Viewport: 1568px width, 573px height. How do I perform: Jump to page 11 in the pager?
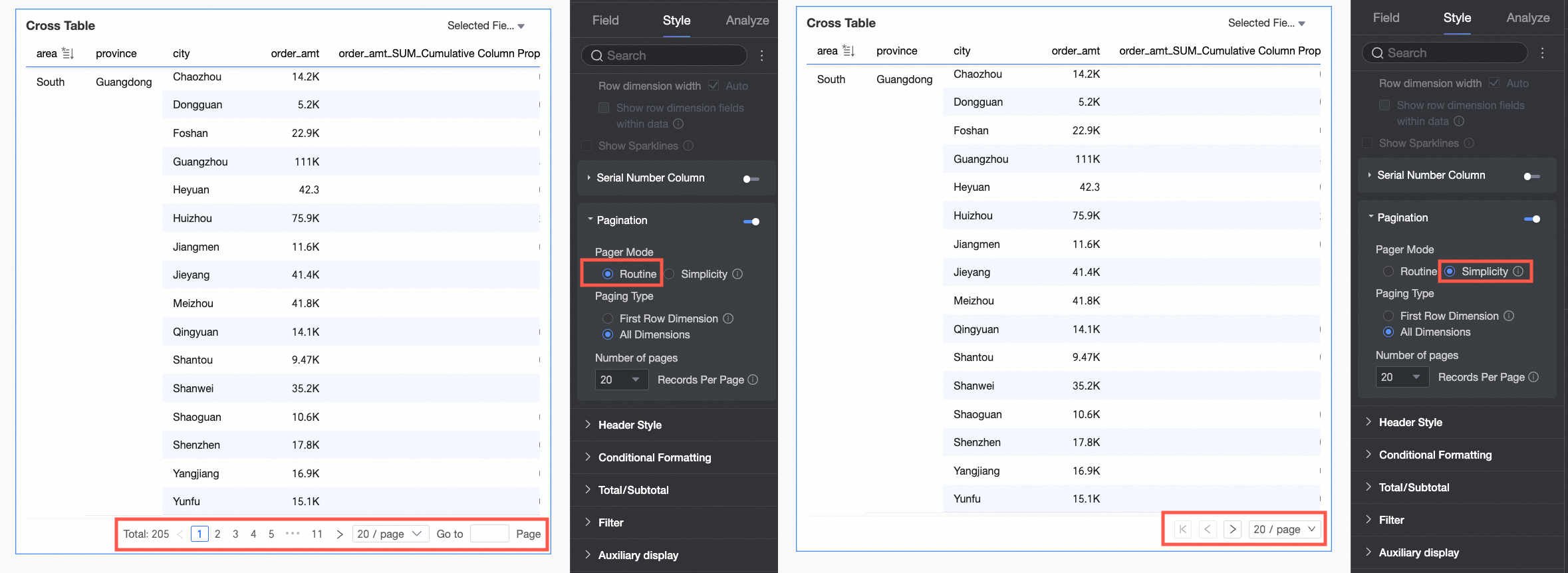pyautogui.click(x=317, y=534)
